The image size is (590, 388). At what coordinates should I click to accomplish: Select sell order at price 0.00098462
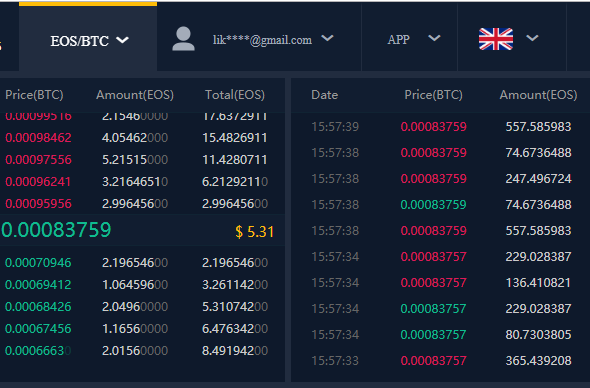142,138
